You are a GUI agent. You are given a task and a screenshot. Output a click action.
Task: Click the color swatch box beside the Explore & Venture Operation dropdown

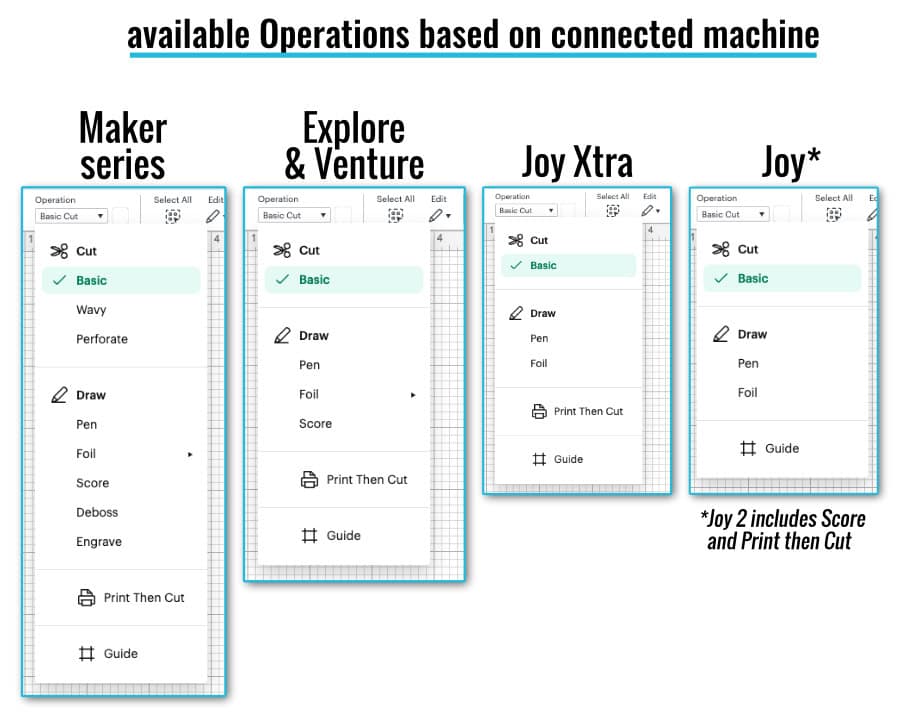343,215
